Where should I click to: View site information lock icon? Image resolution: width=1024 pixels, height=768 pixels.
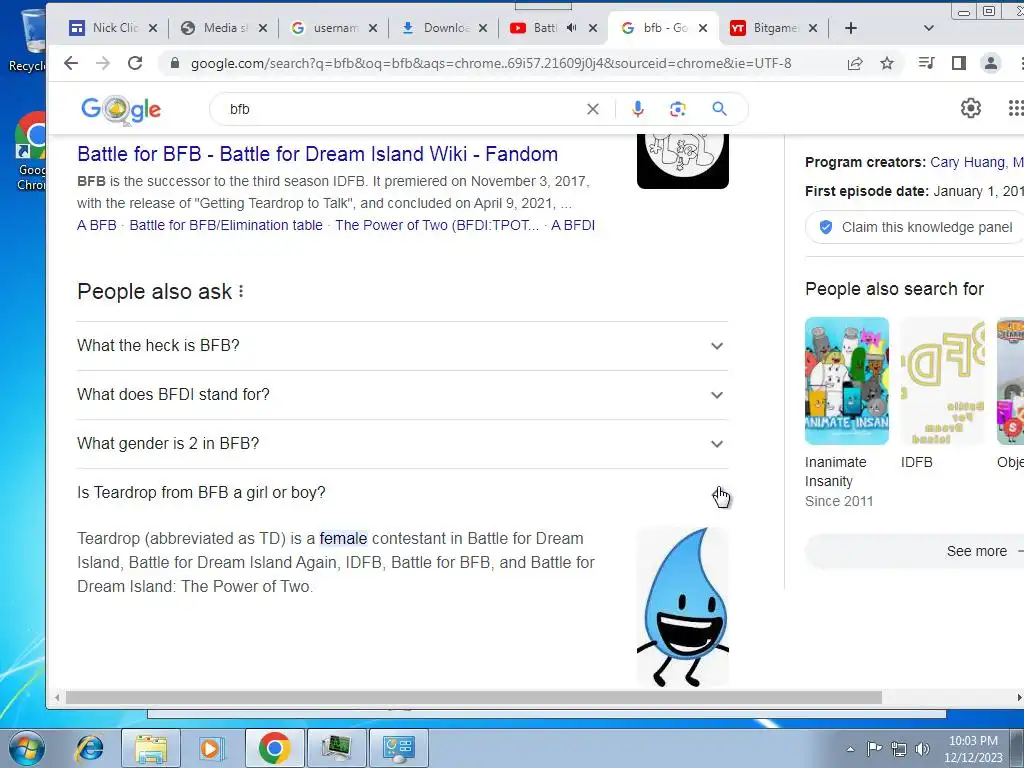174,63
